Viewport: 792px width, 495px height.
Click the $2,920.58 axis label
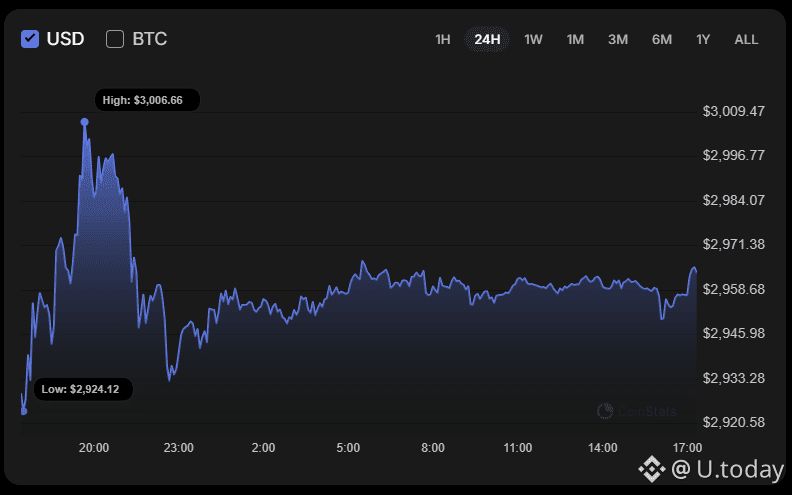(733, 422)
